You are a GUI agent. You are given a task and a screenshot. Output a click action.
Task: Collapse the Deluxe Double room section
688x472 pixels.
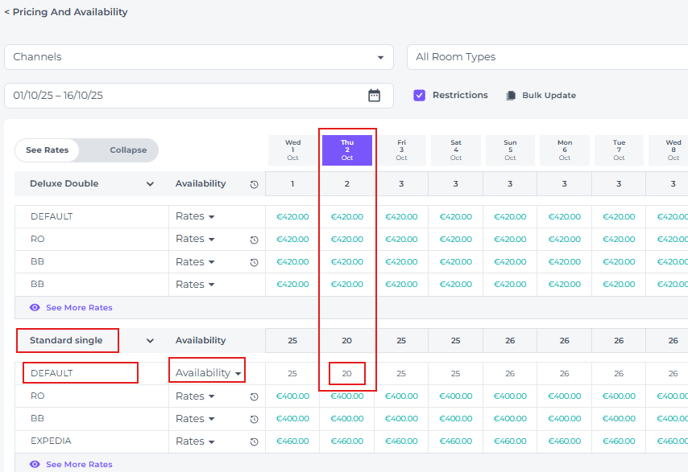(x=150, y=184)
